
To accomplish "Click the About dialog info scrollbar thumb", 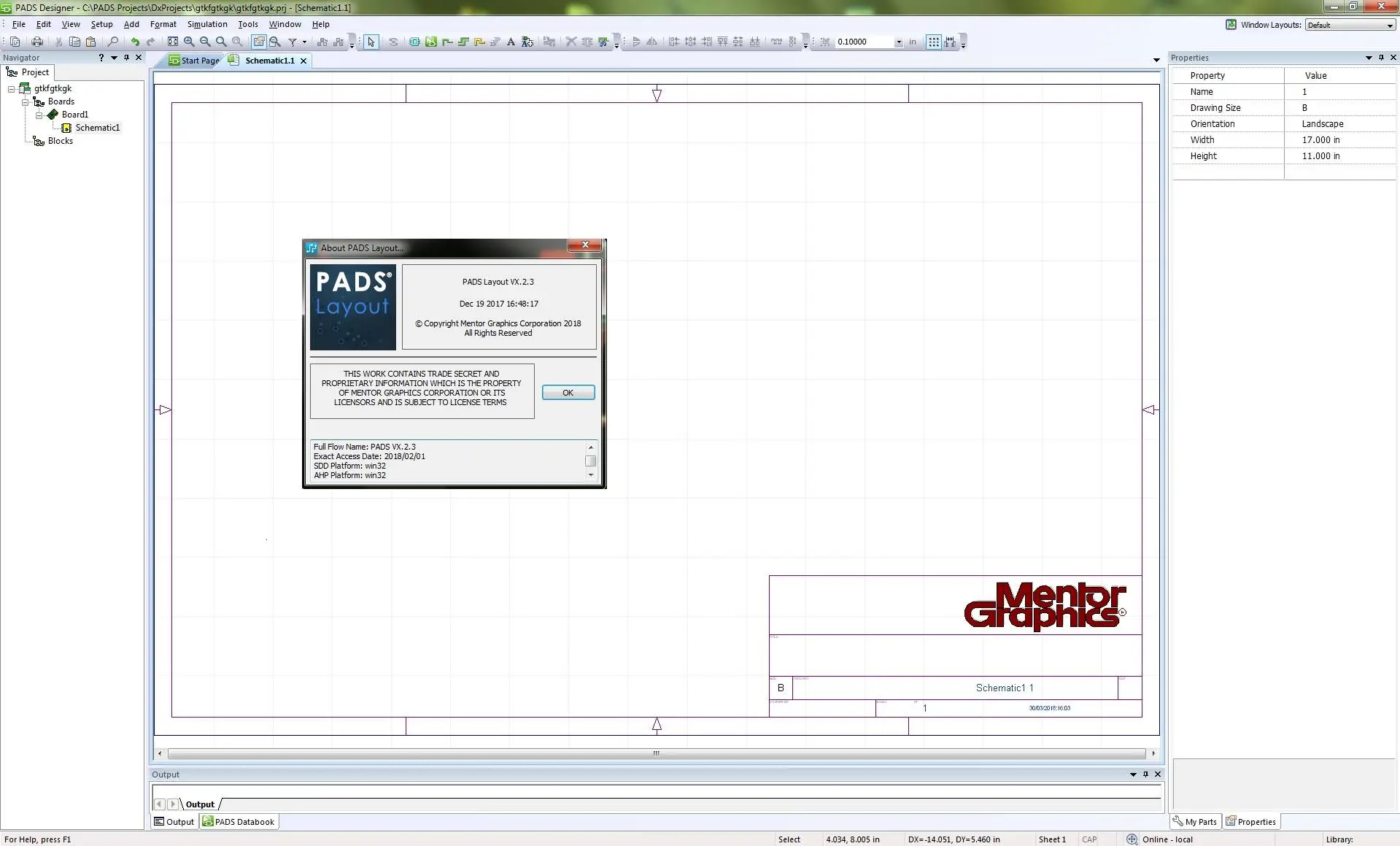I will [590, 461].
